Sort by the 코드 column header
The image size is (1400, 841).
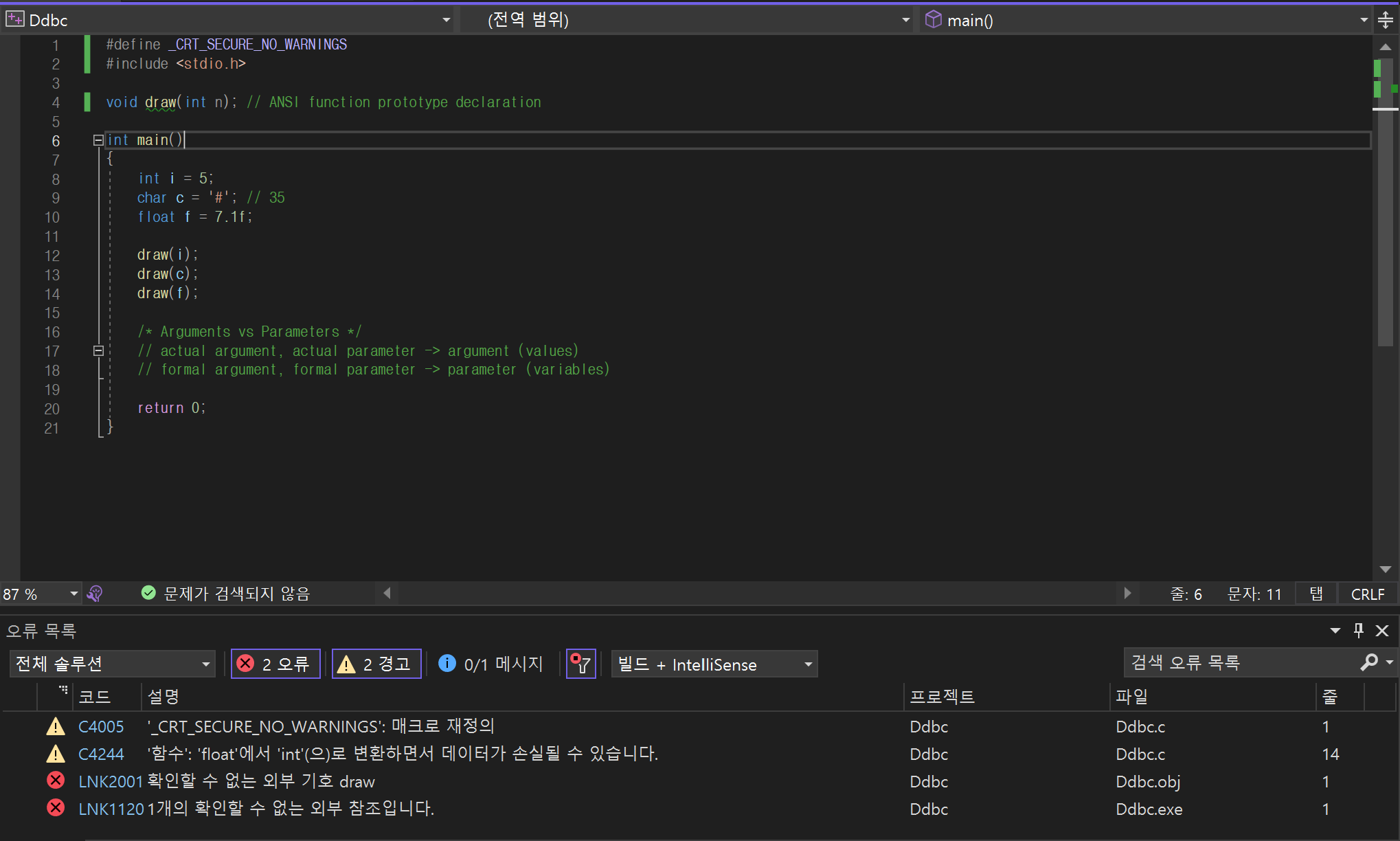[95, 697]
